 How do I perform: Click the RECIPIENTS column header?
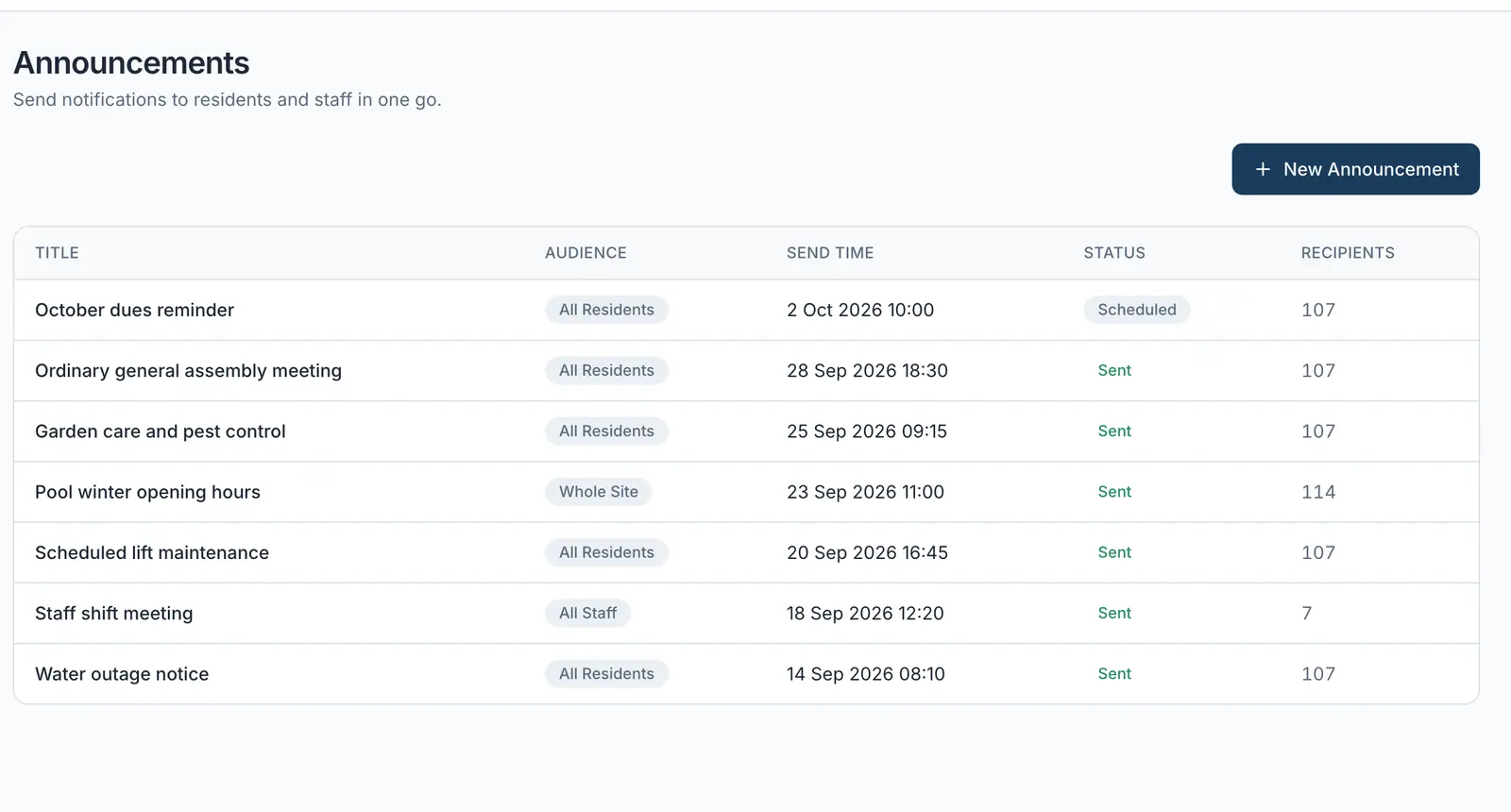click(x=1348, y=253)
